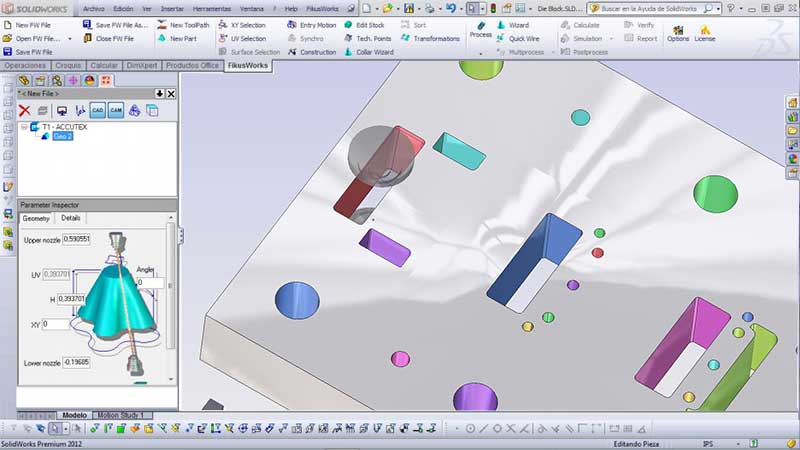Click the New Part icon
Image resolution: width=800 pixels, height=450 pixels.
(x=177, y=38)
